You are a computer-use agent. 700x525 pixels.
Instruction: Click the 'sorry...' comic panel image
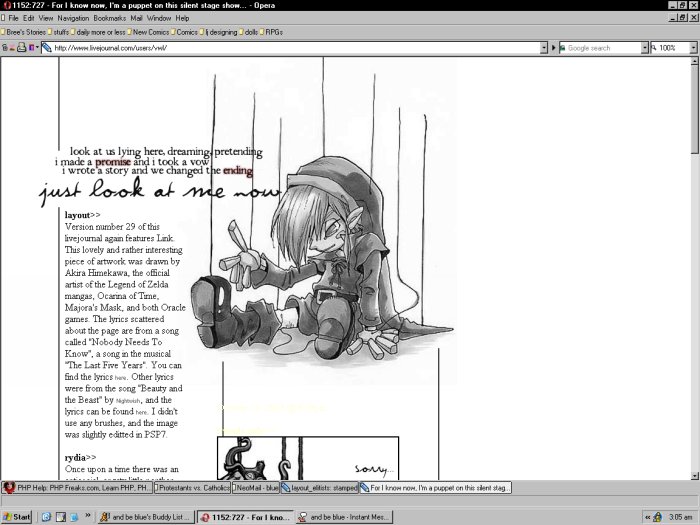coord(308,458)
